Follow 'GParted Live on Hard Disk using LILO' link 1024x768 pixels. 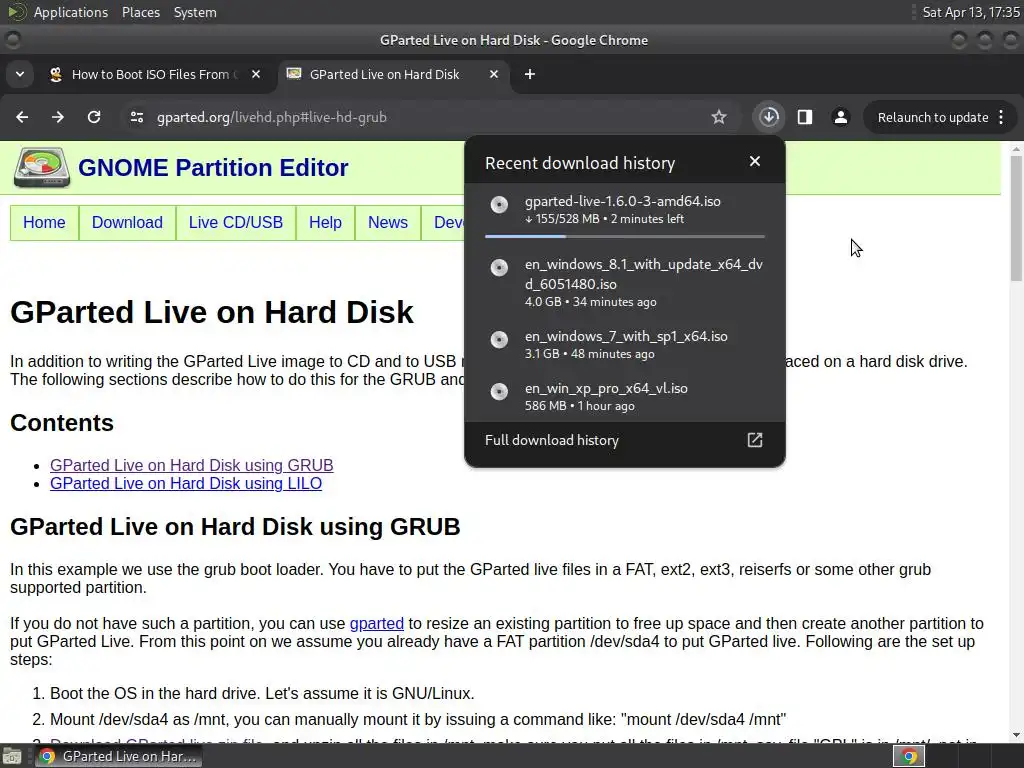point(186,483)
